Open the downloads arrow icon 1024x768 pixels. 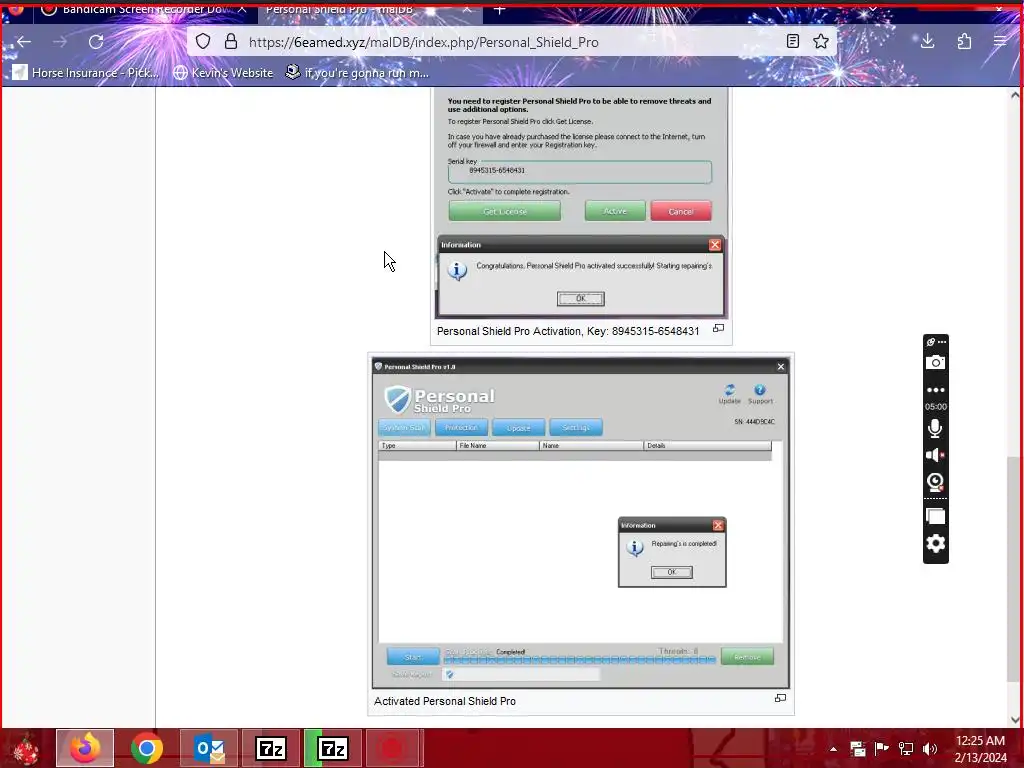coord(927,42)
